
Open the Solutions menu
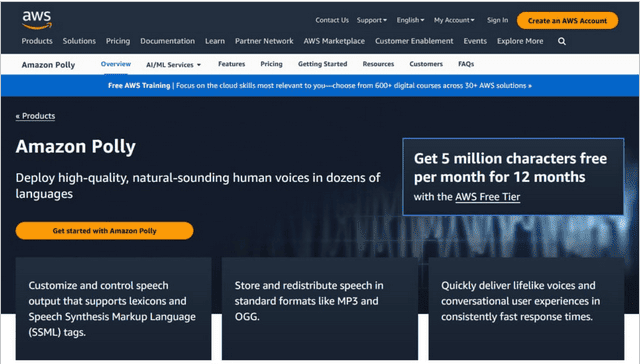click(x=79, y=41)
